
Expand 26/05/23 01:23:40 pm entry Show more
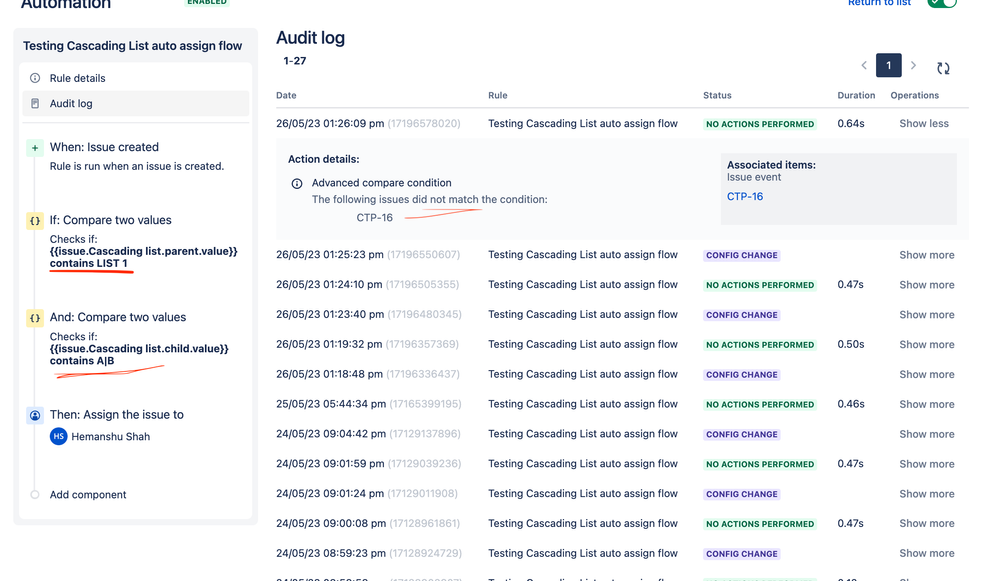click(x=927, y=314)
